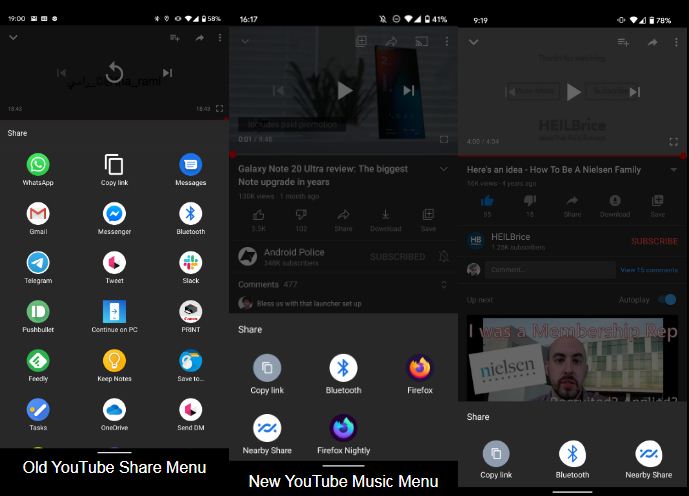
Task: Subscribe to the HEILBrice channel
Action: click(x=654, y=241)
